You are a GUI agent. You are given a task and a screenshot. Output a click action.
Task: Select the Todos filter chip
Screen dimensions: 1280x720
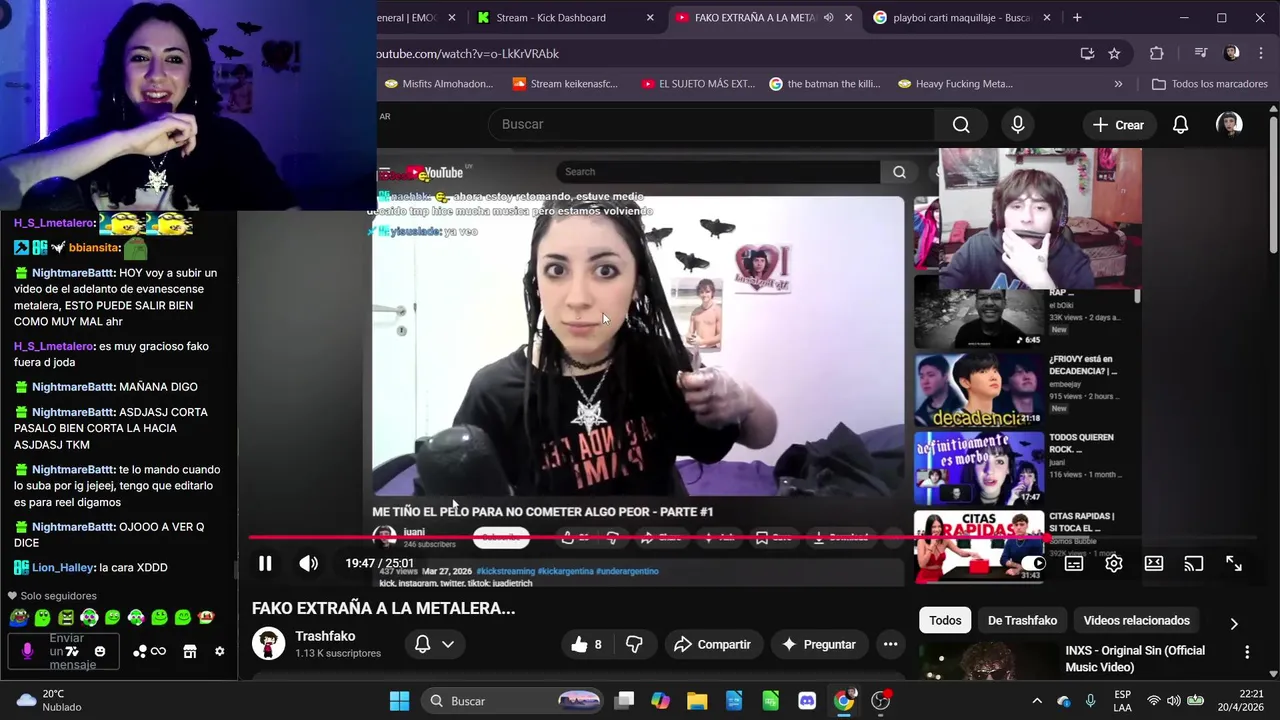pos(945,621)
